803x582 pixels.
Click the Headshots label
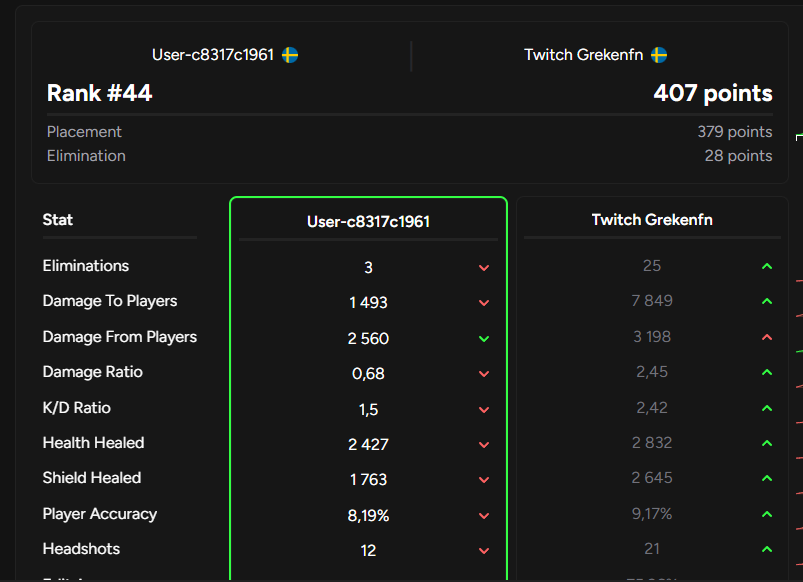coord(81,549)
